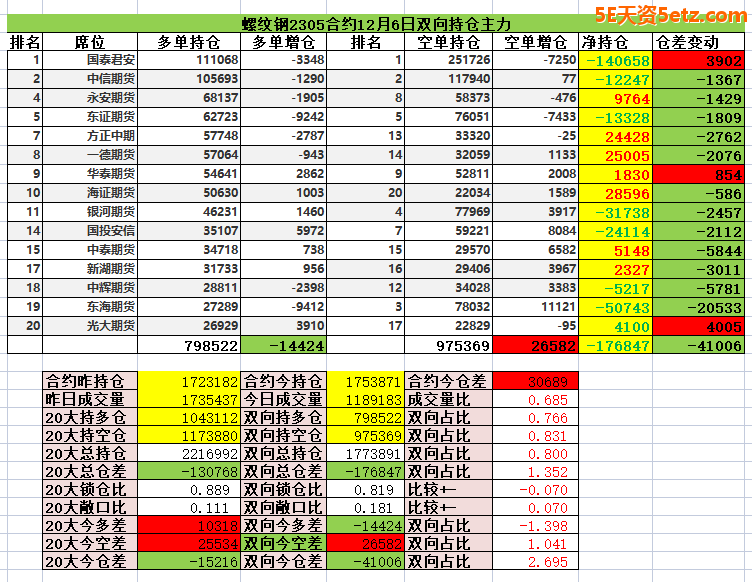The image size is (752, 582).
Task: Click the ratio value -1.398
Action: click(535, 525)
